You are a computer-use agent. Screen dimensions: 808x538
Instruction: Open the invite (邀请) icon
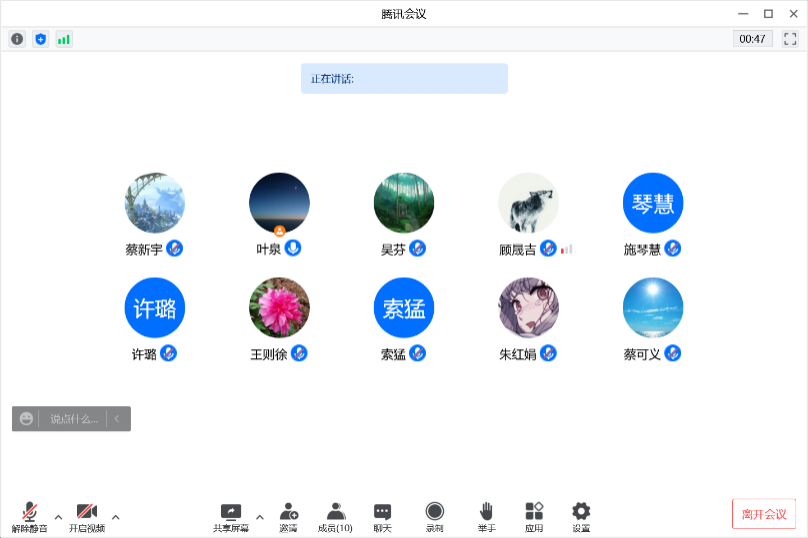pyautogui.click(x=289, y=516)
